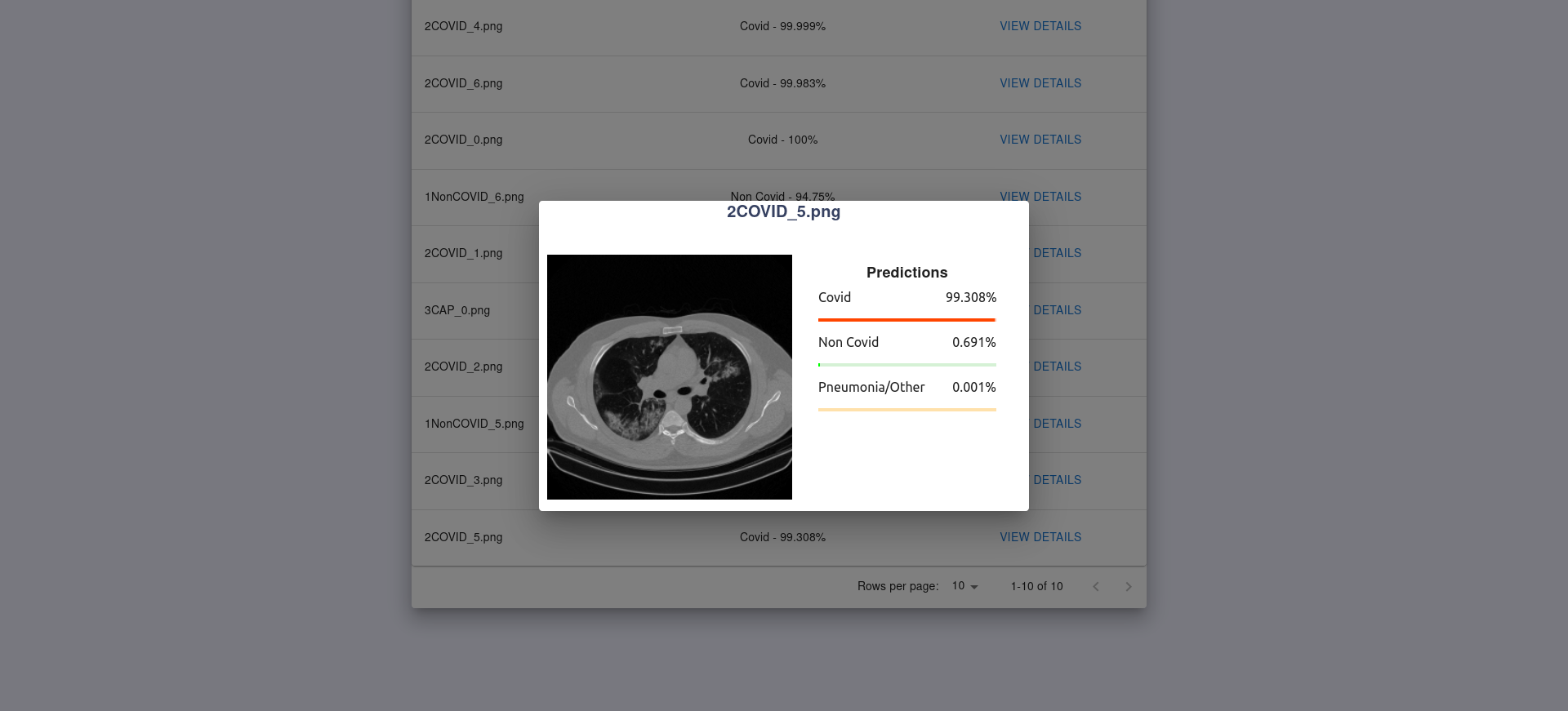Open View Details for 2COVID_4.png
The width and height of the screenshot is (1568, 711).
[1040, 26]
